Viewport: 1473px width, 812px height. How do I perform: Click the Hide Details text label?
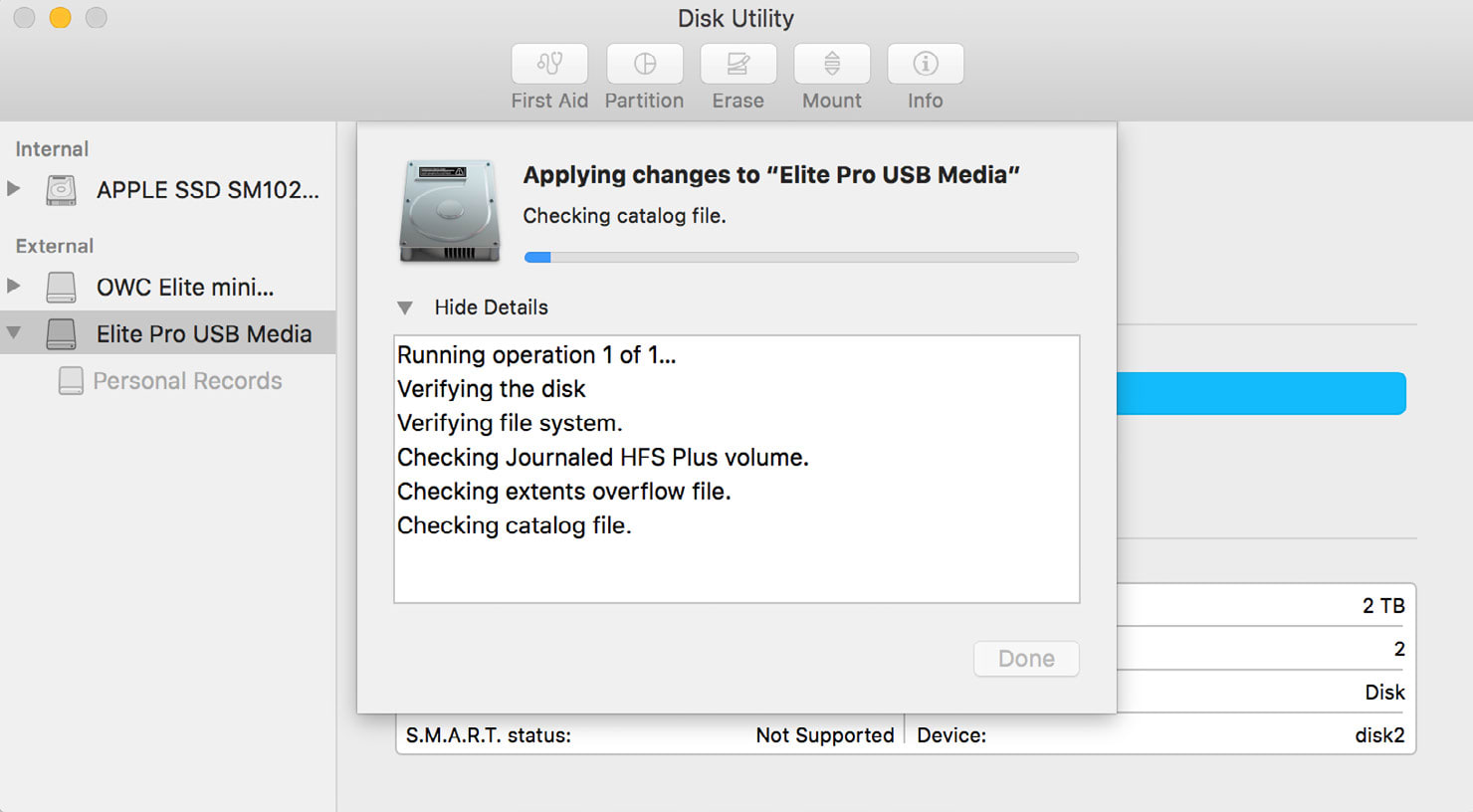(491, 307)
